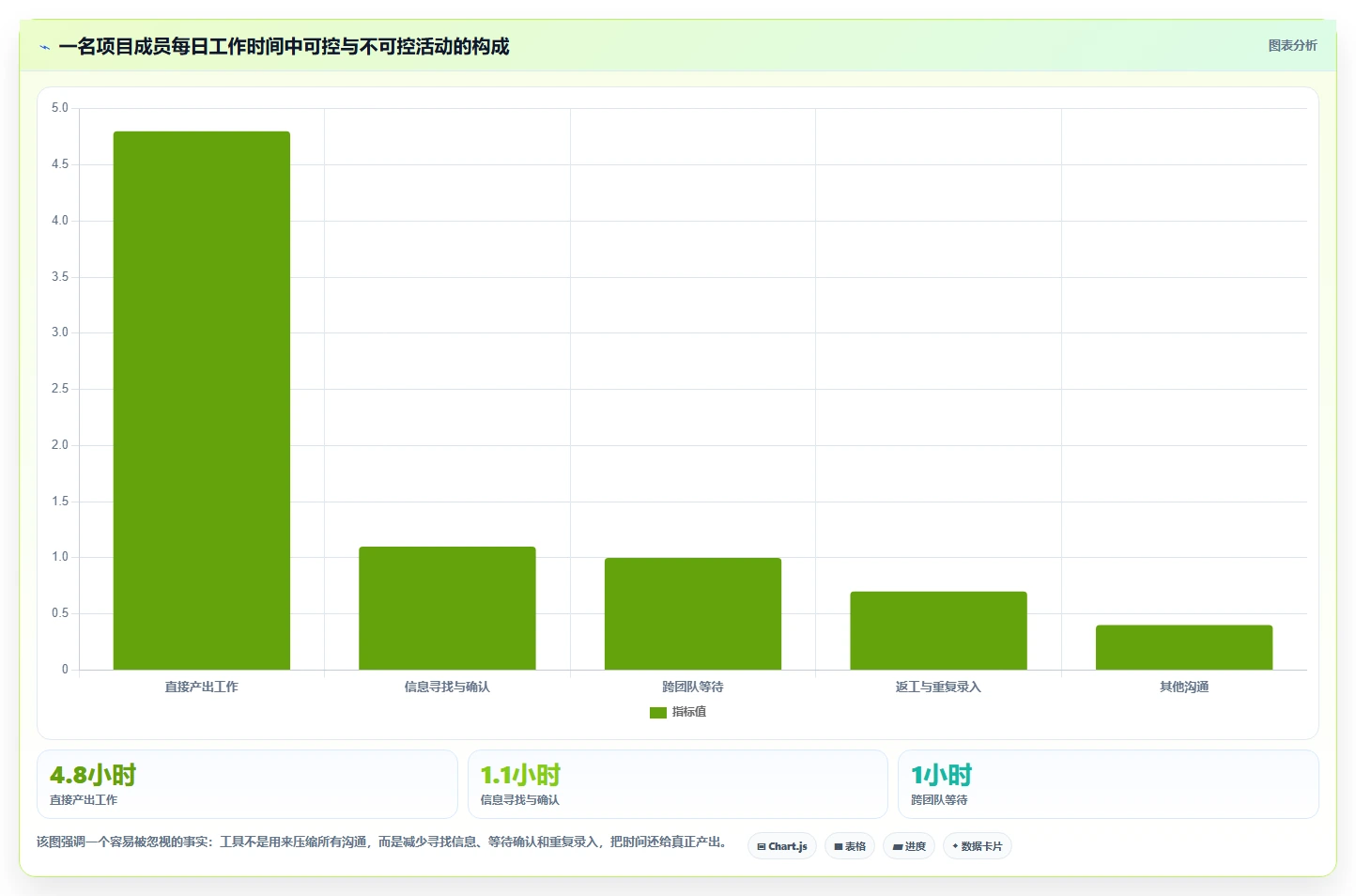Click the Chart.js tag
This screenshot has height=896, width=1356.
tap(782, 846)
